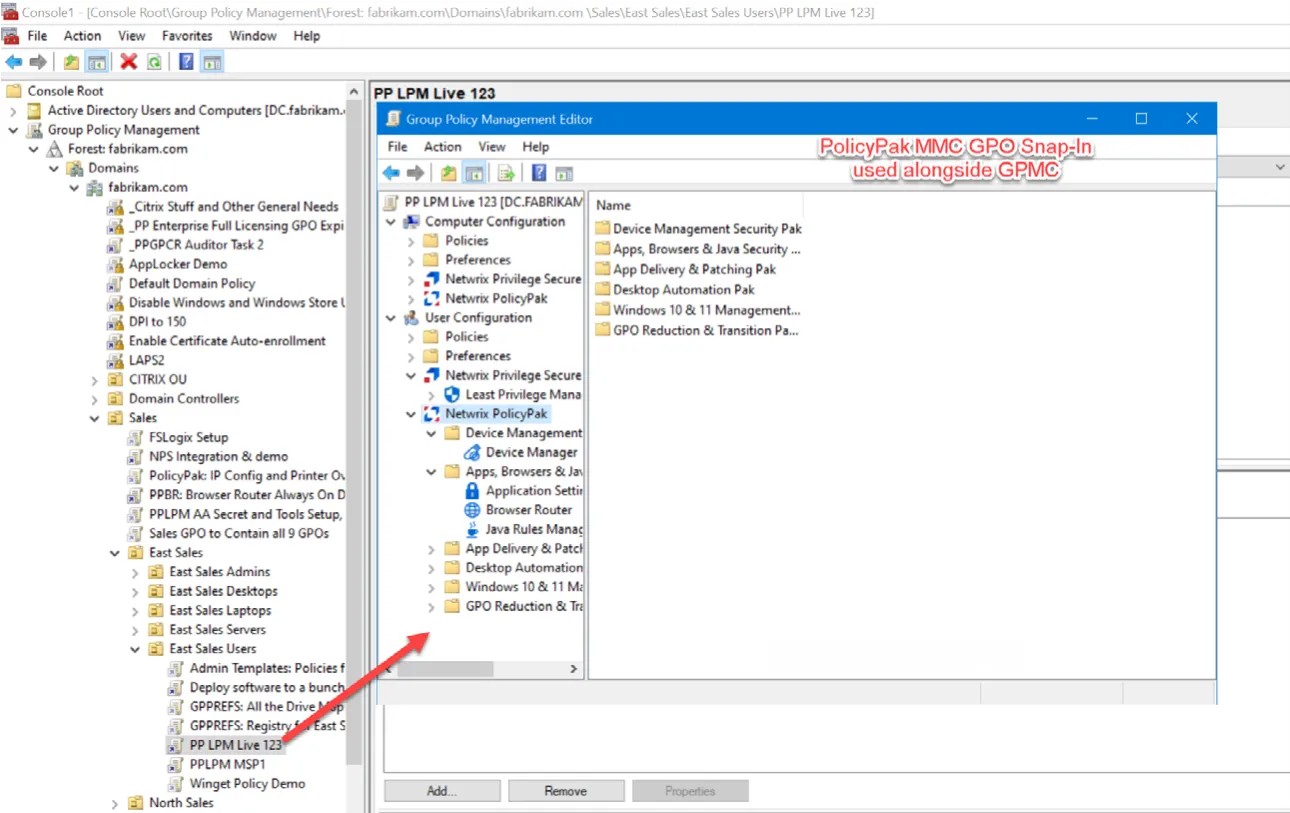Collapse Computer Configuration in Editor tree
Image resolution: width=1290 pixels, height=813 pixels.
pos(391,222)
